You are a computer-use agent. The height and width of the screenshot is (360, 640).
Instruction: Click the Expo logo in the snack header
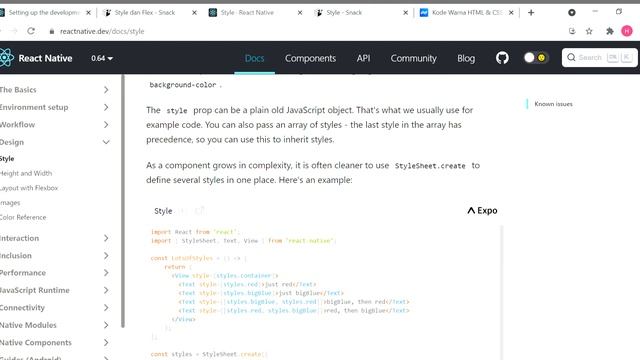(x=482, y=211)
